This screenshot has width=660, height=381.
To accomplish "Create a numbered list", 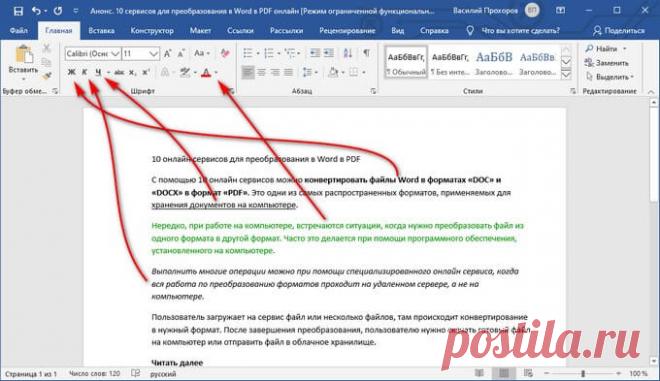I will tap(269, 53).
